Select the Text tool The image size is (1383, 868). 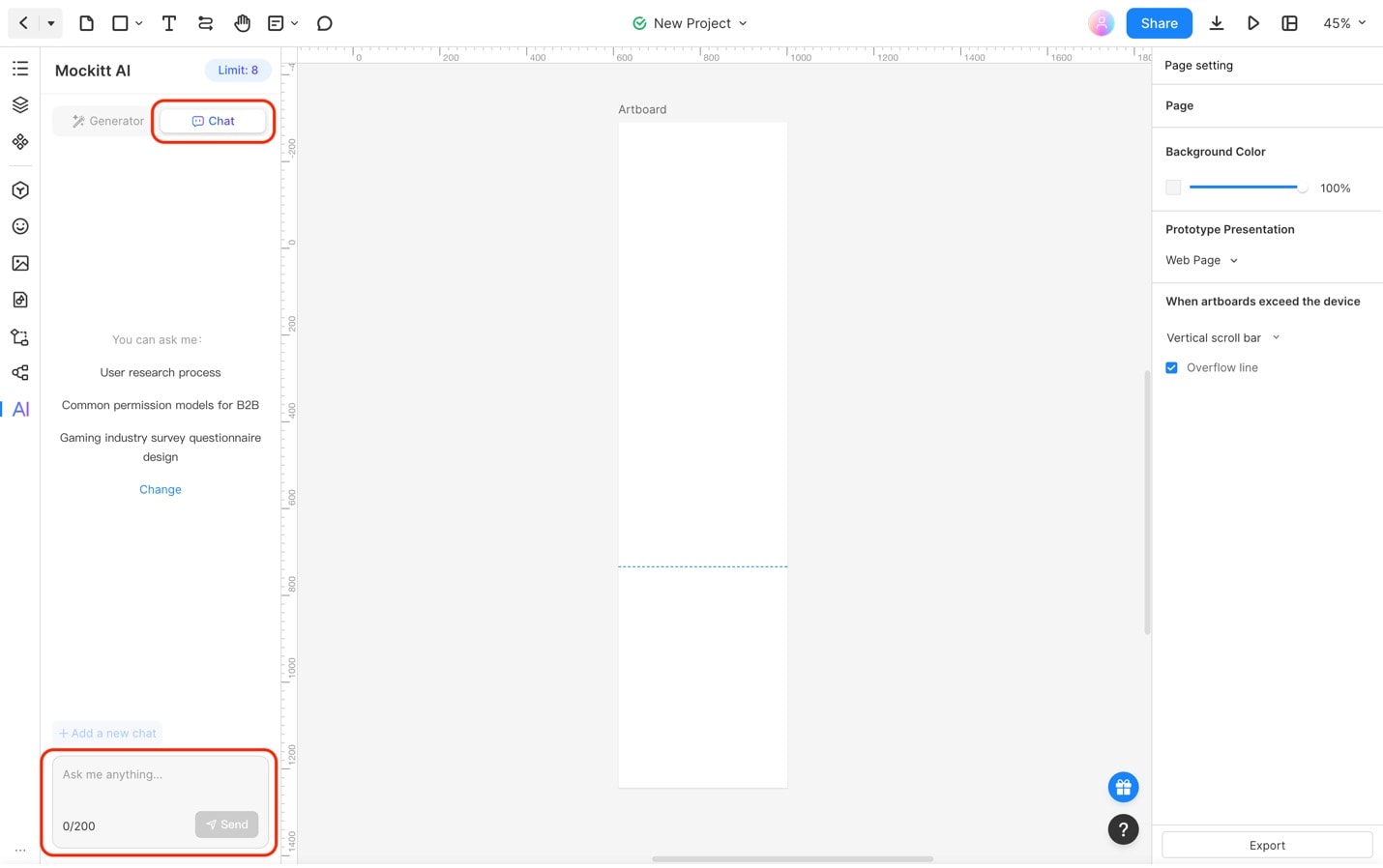pyautogui.click(x=169, y=23)
